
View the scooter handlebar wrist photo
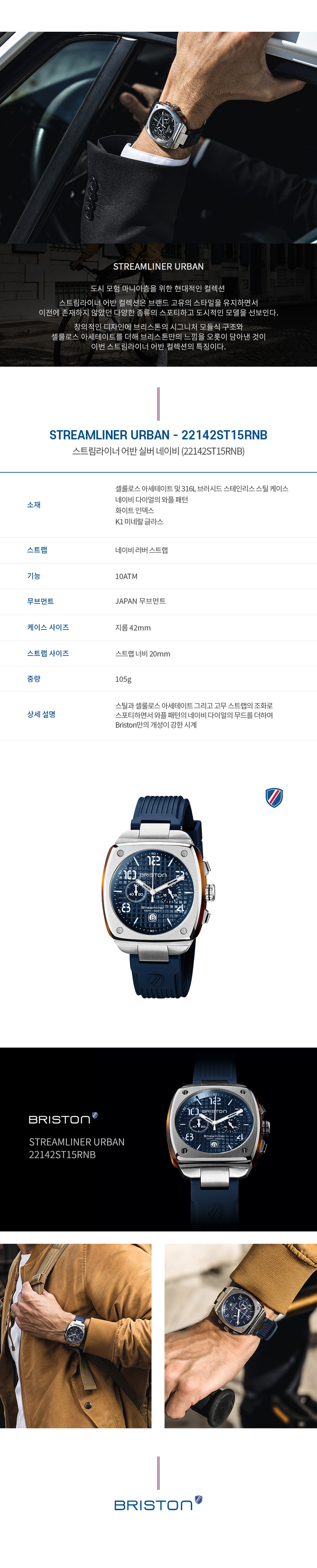pyautogui.click(x=241, y=1335)
